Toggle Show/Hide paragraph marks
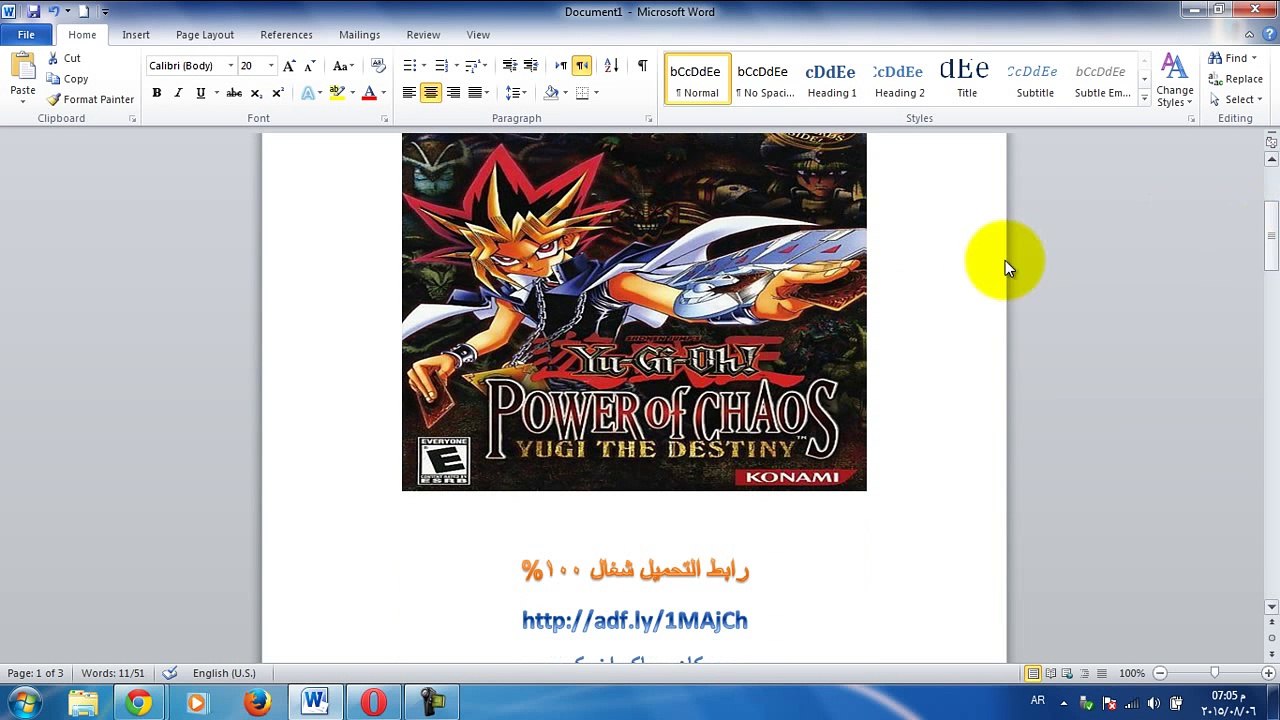 point(642,66)
